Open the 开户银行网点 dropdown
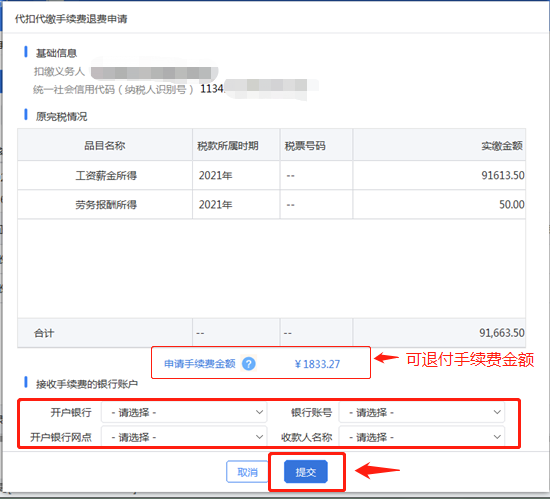 [x=184, y=437]
